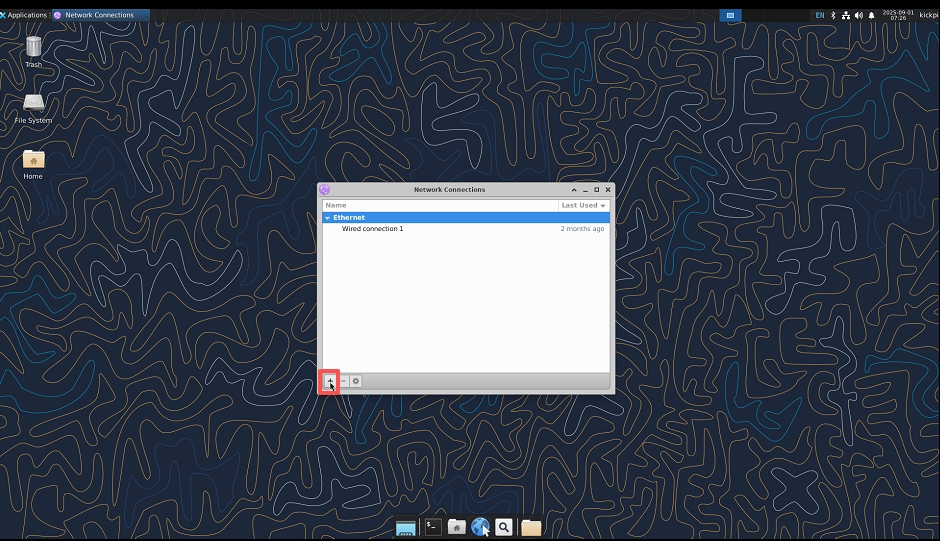Click the add new connection plus button
The image size is (940, 541).
click(x=329, y=381)
